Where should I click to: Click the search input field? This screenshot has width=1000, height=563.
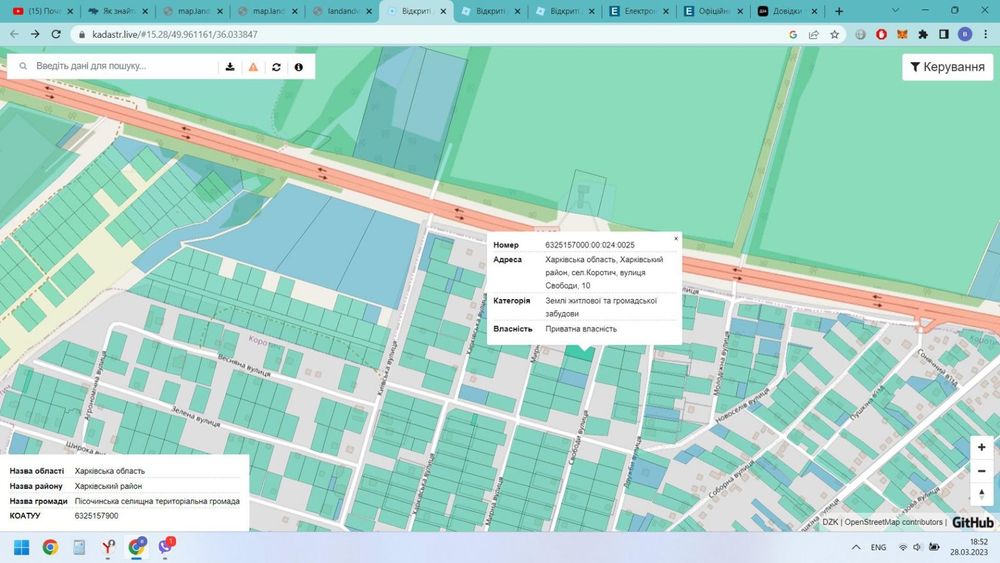[x=120, y=67]
